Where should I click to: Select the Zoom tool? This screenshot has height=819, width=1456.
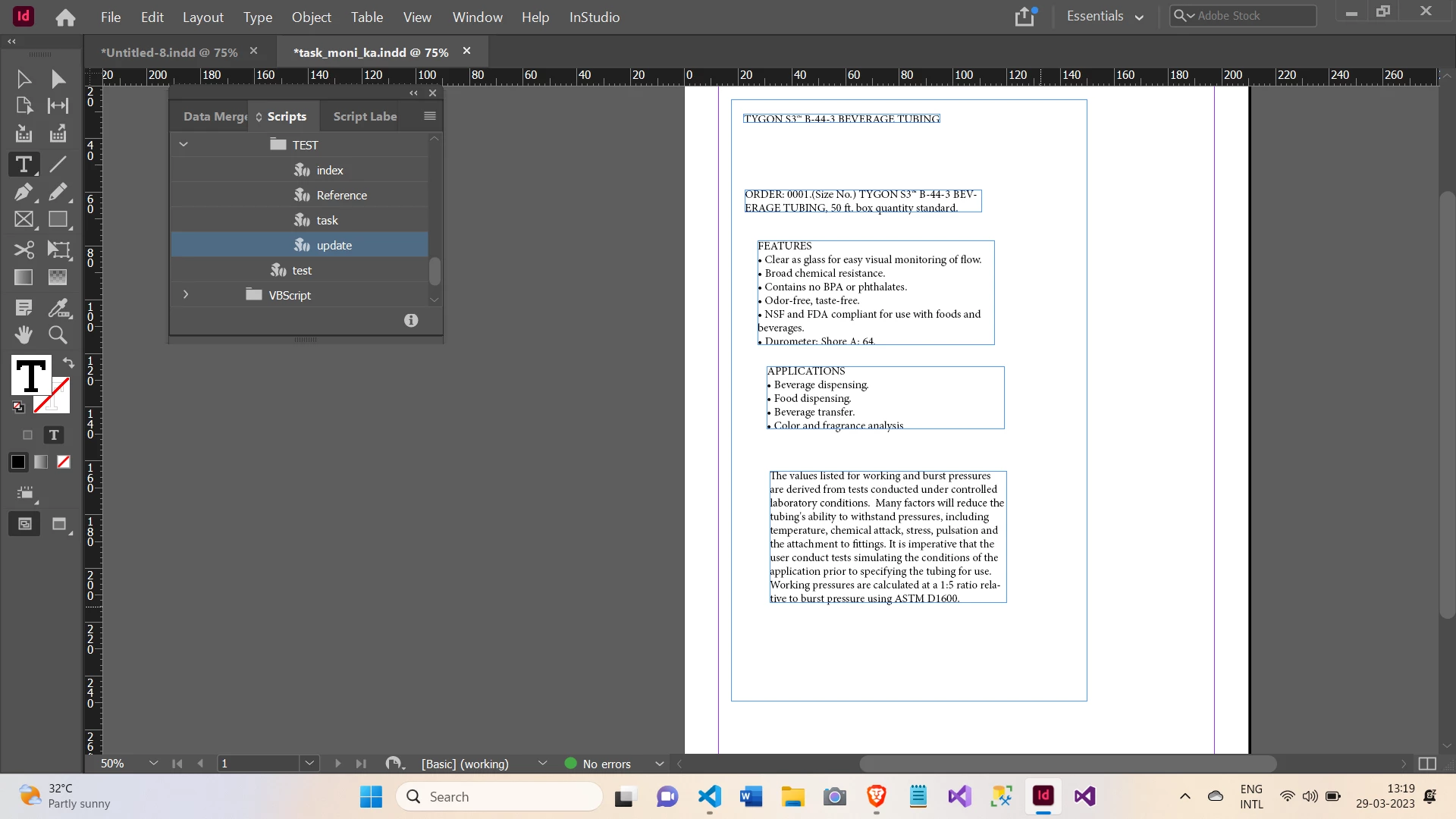58,334
